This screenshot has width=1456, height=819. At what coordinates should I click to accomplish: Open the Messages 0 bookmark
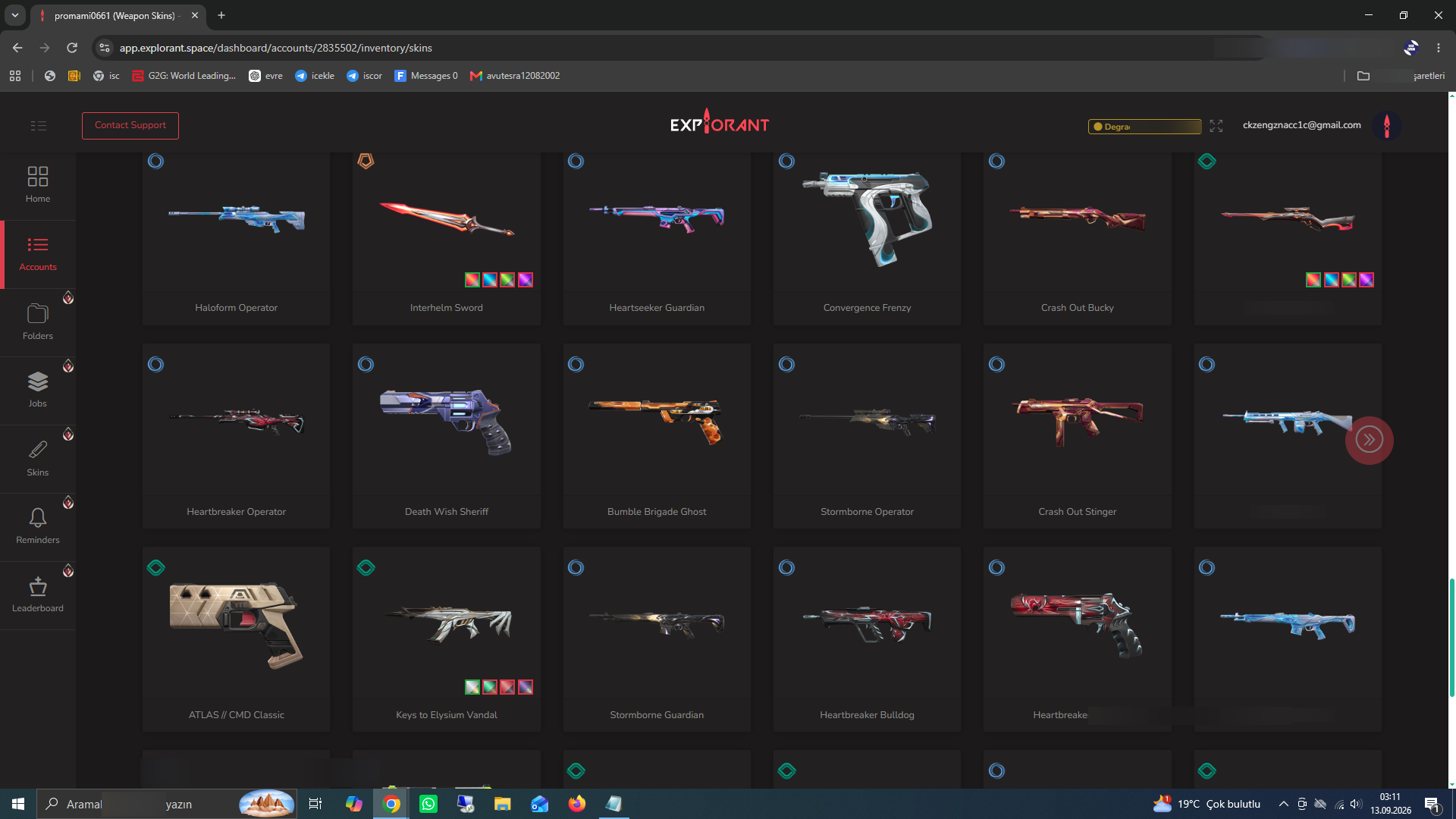(425, 76)
